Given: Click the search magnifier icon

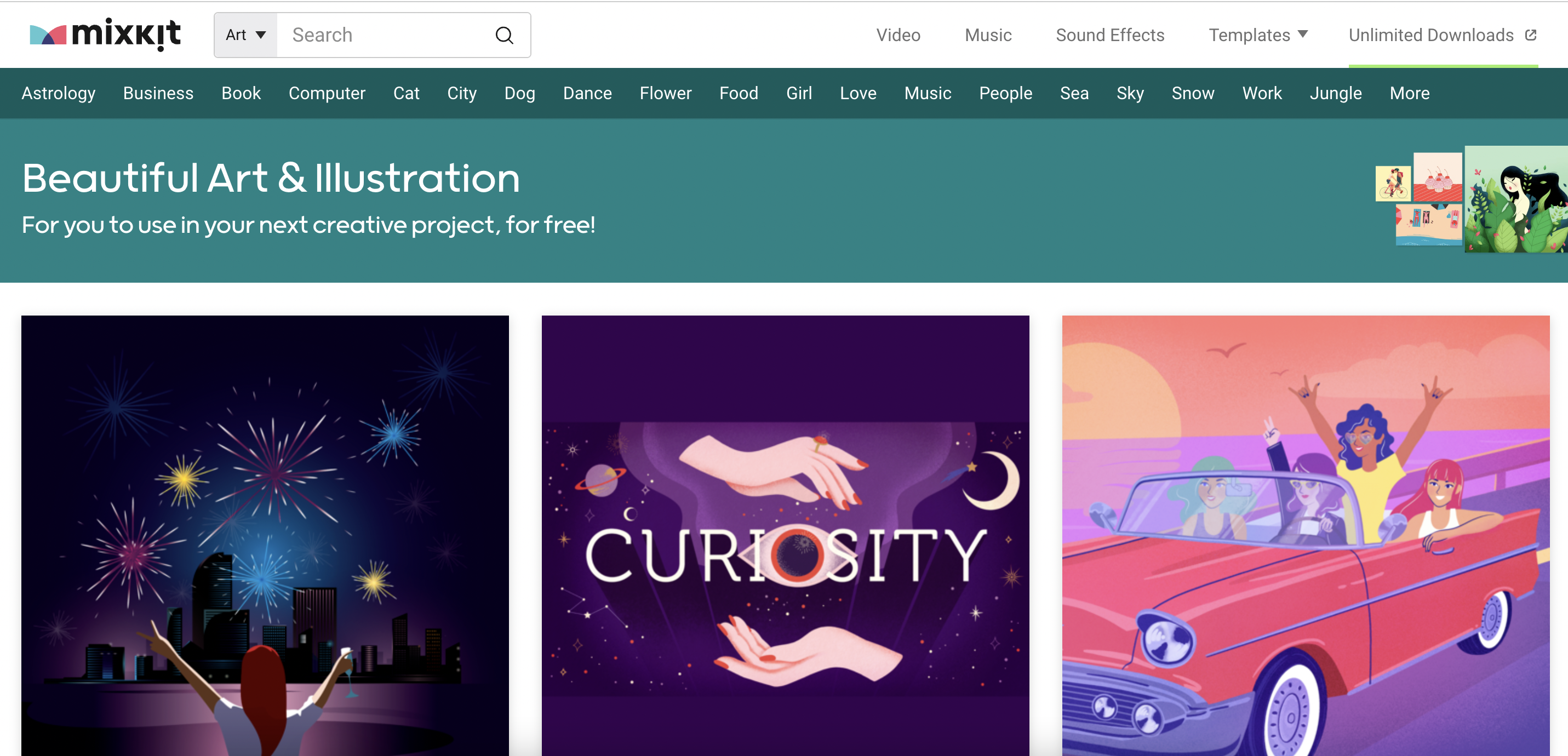Looking at the screenshot, I should [504, 35].
